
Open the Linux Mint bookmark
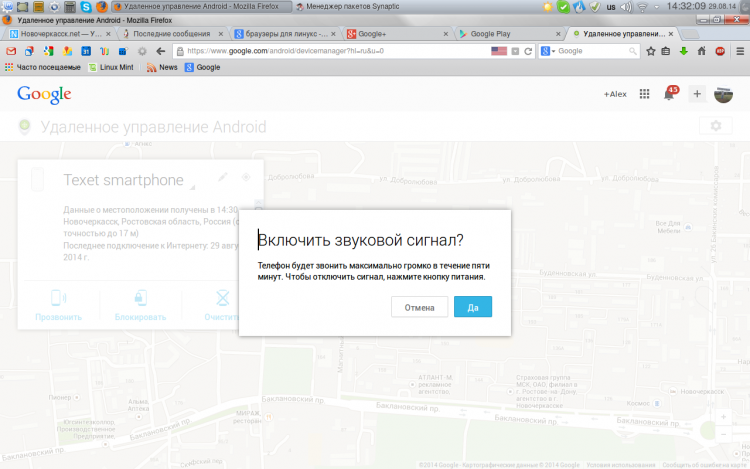coord(111,67)
